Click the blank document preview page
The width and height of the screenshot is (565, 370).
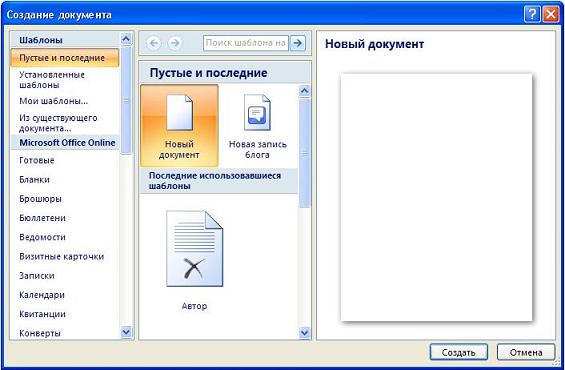point(436,197)
